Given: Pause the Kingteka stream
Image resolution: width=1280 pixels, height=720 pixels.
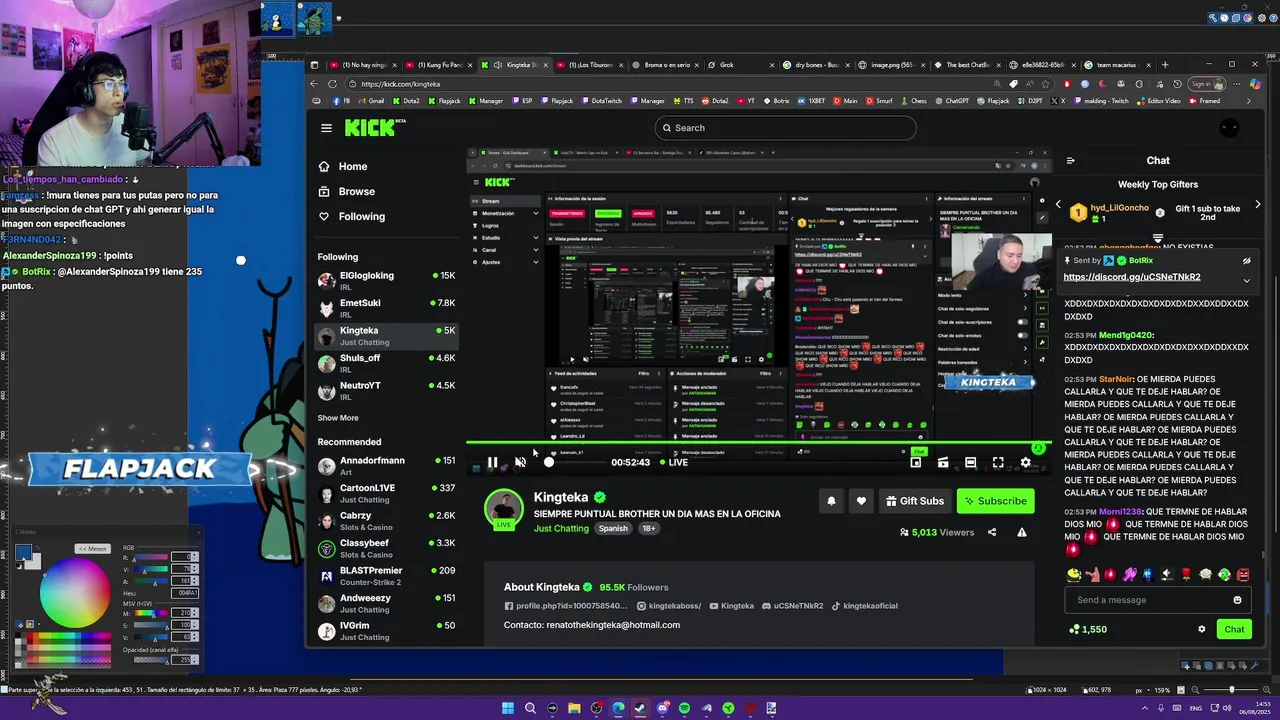Looking at the screenshot, I should point(492,462).
